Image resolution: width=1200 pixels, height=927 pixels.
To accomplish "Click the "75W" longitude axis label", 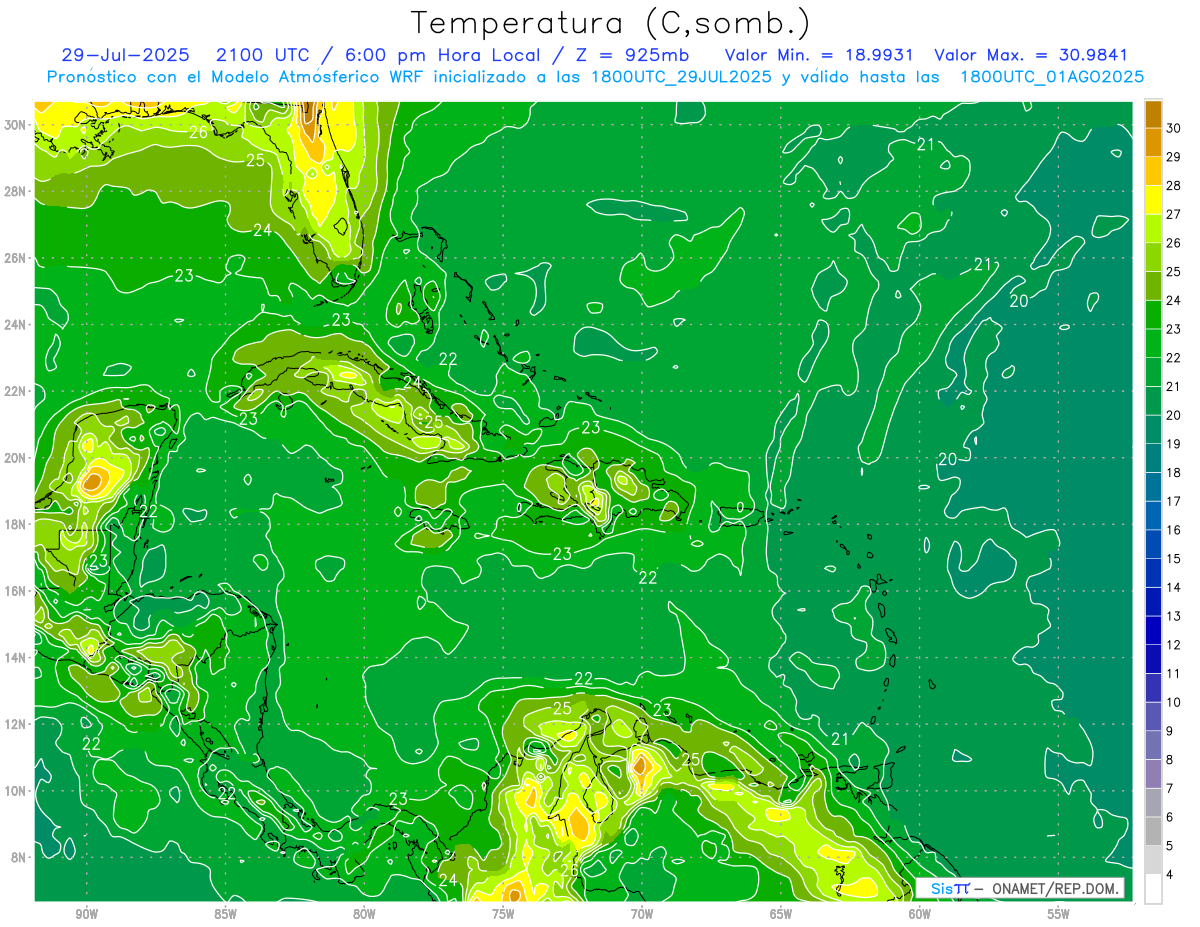I will coord(503,914).
